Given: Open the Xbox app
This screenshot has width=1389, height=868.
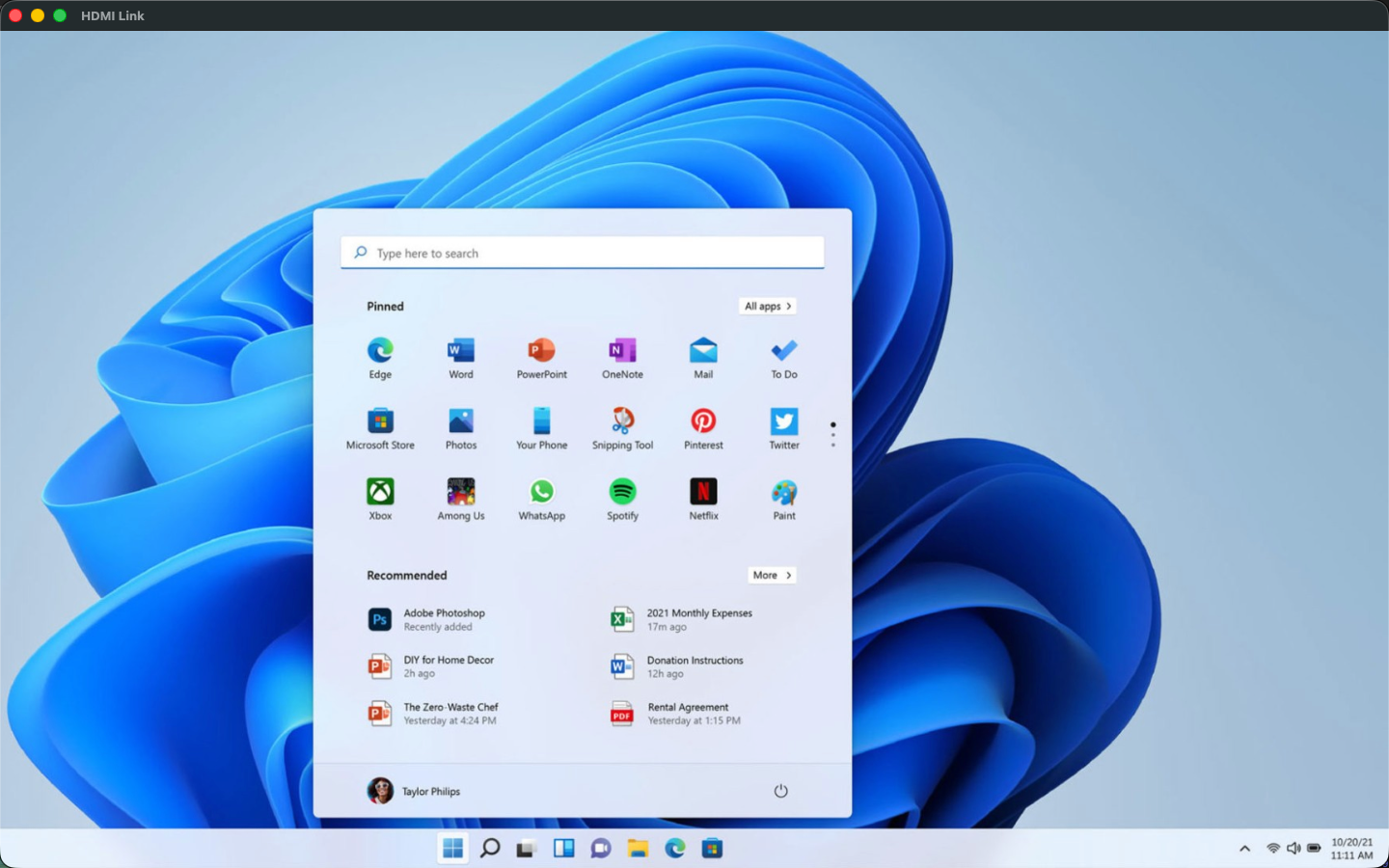Looking at the screenshot, I should click(x=380, y=500).
